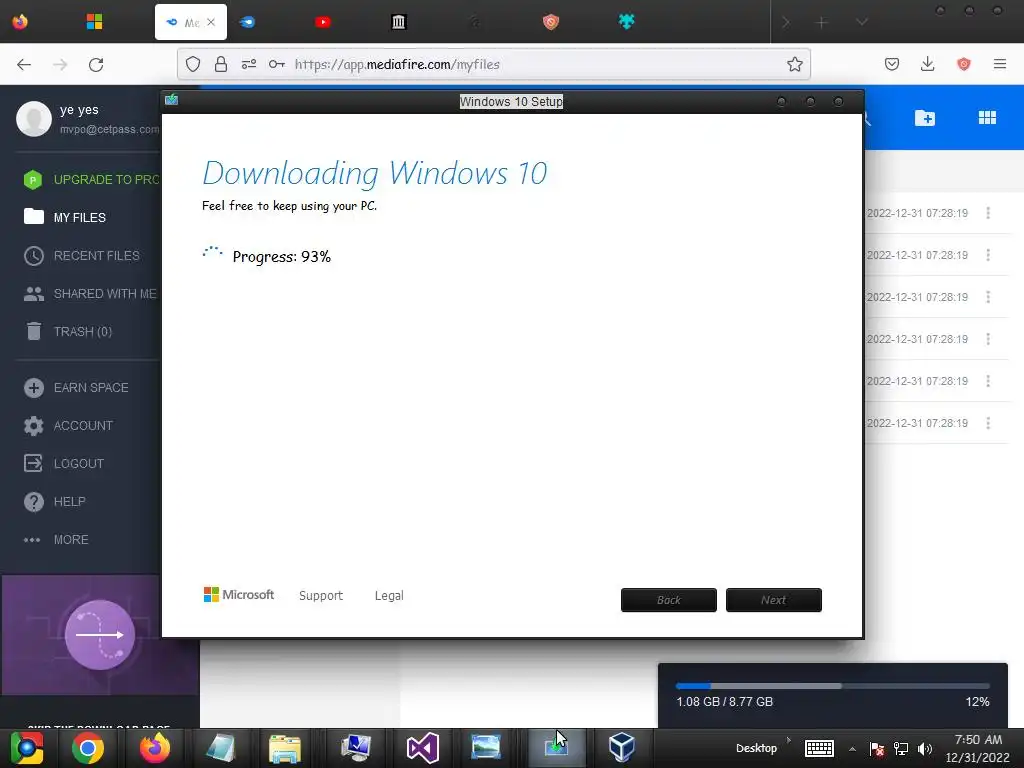Open the network tray icon
The width and height of the screenshot is (1024, 768).
[901, 749]
